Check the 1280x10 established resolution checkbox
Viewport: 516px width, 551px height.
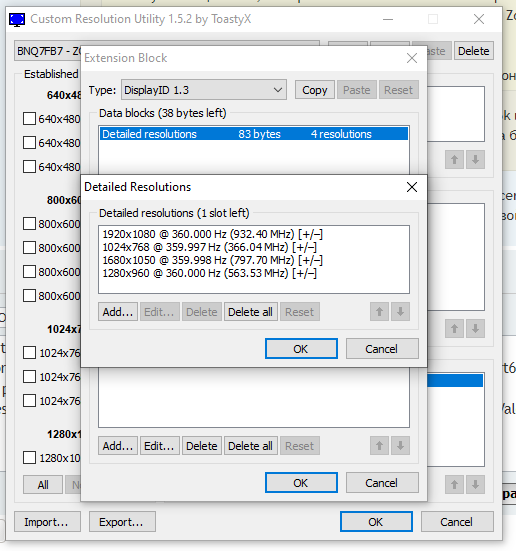tap(29, 458)
